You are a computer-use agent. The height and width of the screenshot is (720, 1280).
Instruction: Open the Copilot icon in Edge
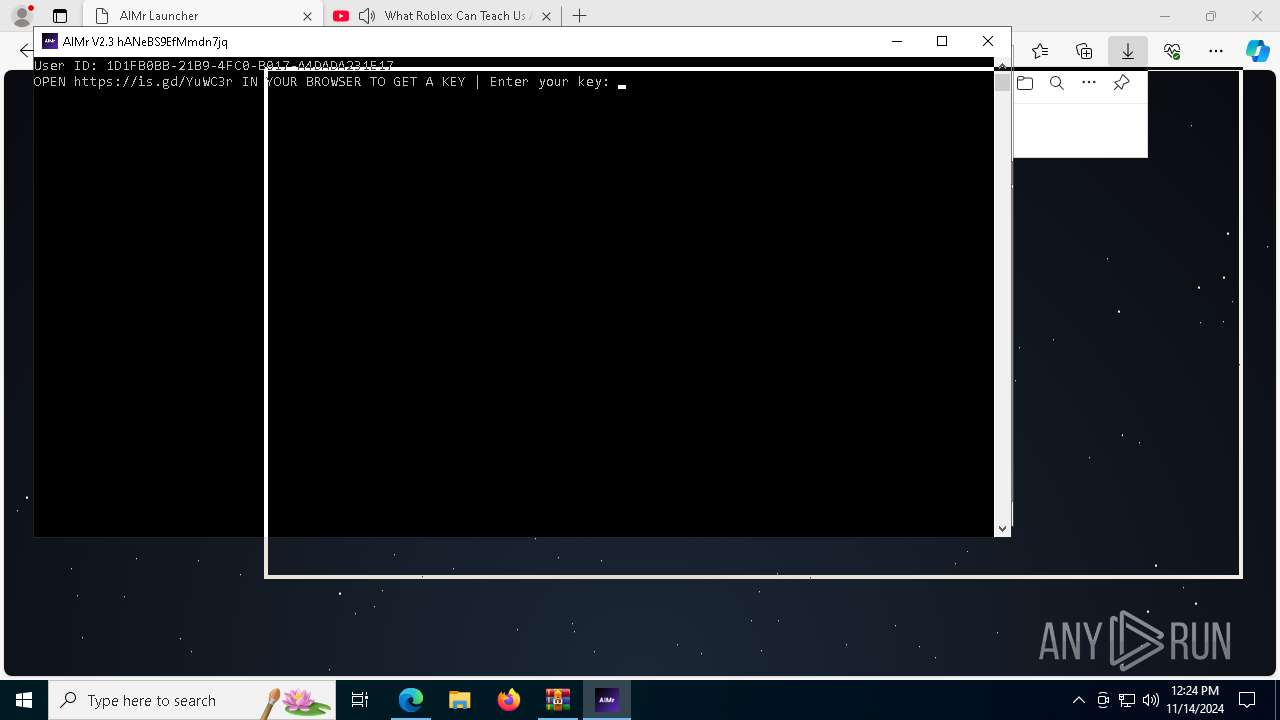pos(1257,51)
